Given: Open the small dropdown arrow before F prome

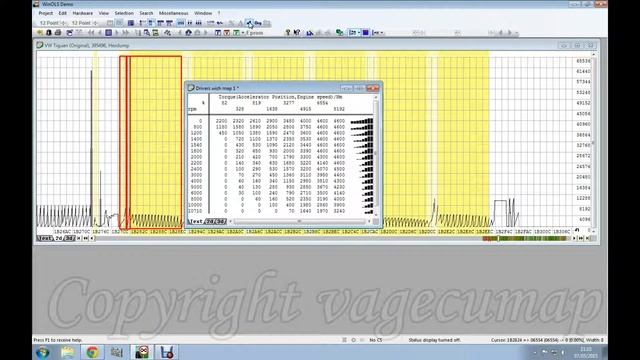Looking at the screenshot, I should [243, 33].
